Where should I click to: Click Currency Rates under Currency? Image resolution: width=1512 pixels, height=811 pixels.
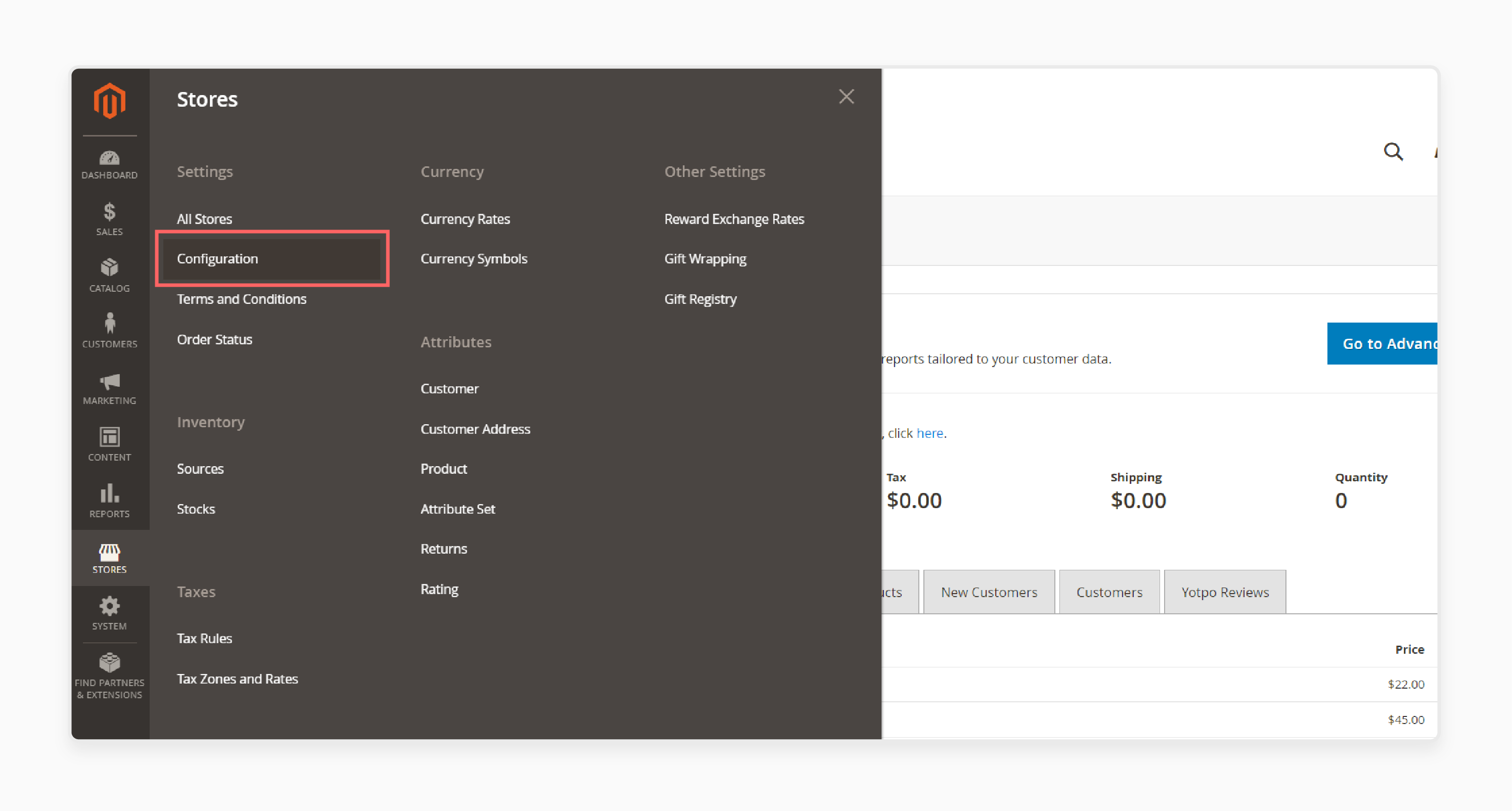[465, 218]
